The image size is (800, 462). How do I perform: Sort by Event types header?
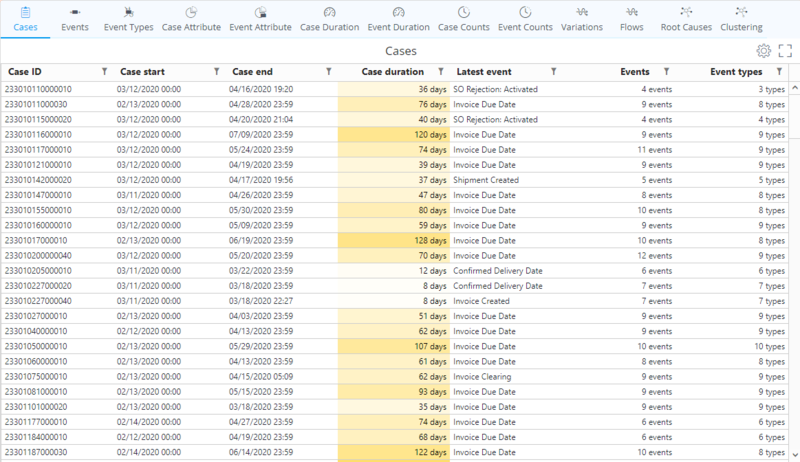coord(736,72)
